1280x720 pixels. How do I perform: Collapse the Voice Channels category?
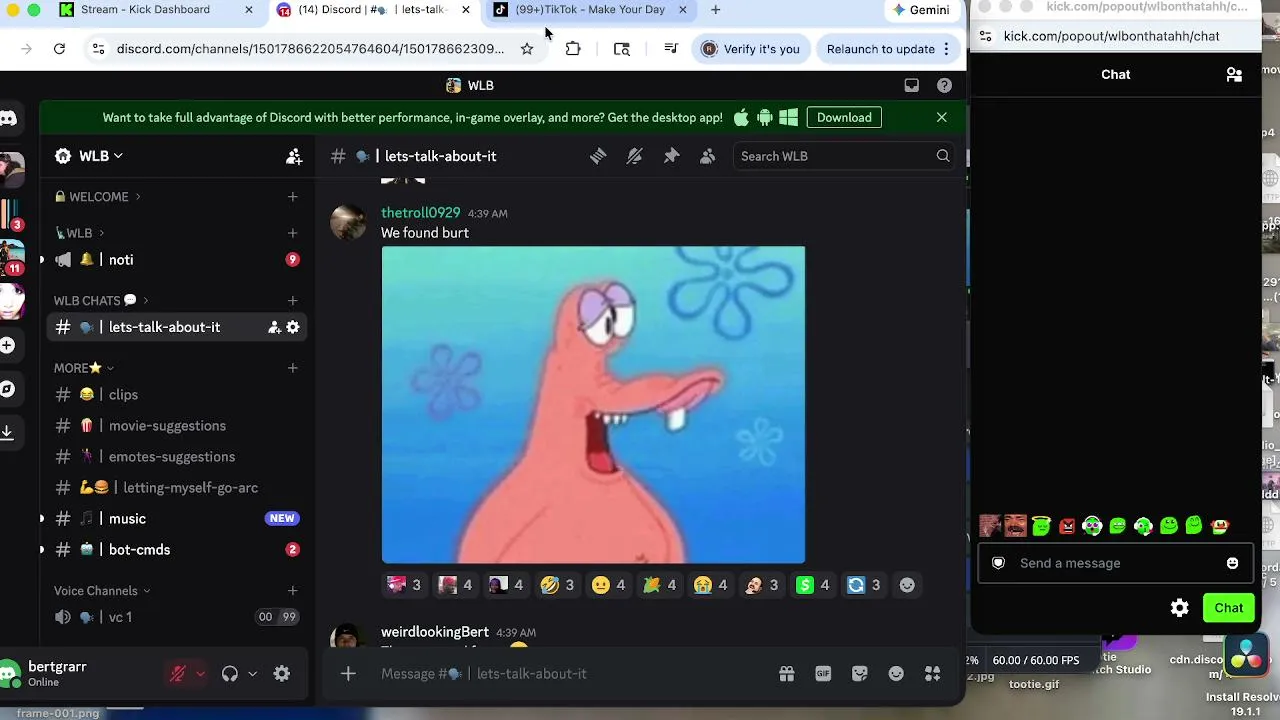click(x=102, y=591)
